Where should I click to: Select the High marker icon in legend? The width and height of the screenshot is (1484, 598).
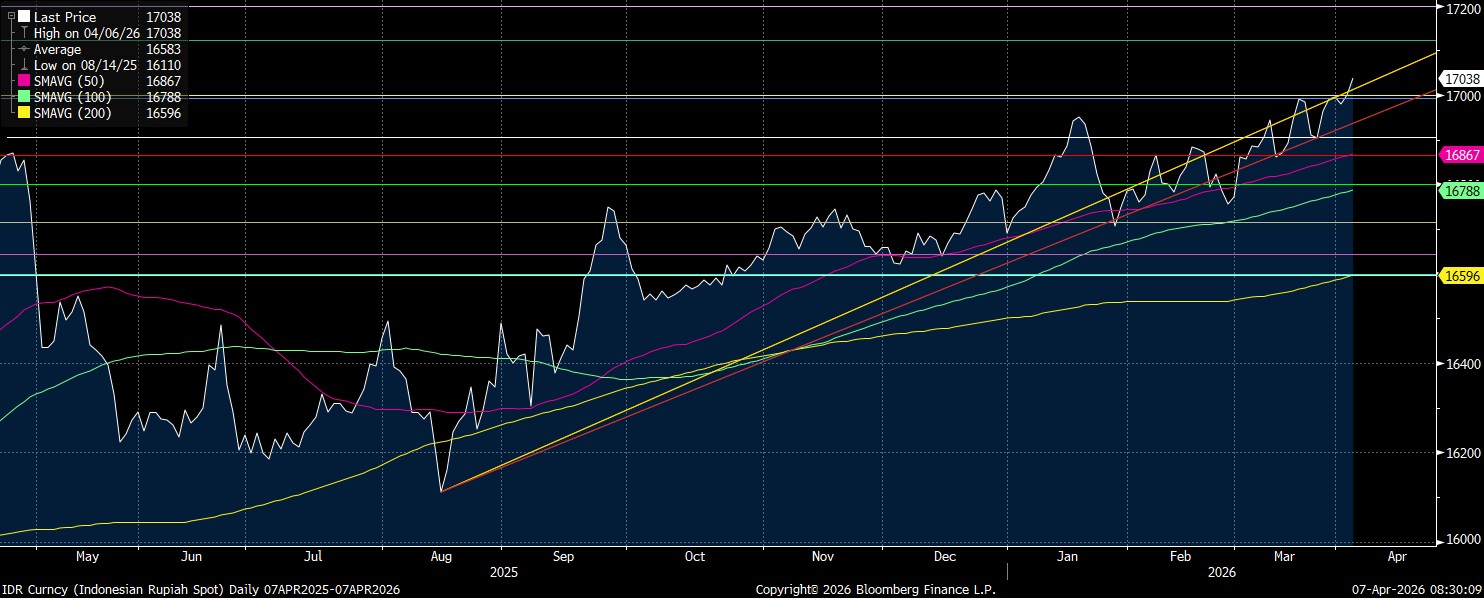[23, 33]
